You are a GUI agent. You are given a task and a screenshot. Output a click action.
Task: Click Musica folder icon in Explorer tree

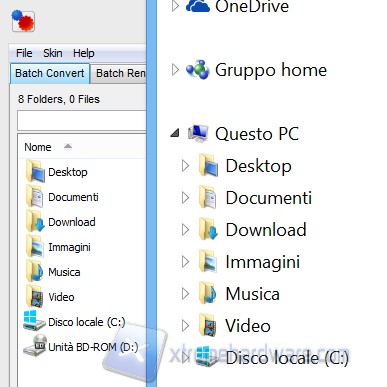click(208, 293)
